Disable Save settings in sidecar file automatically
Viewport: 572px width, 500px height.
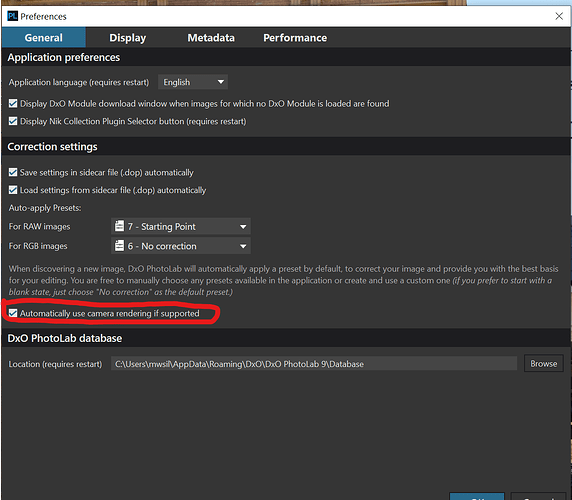click(13, 172)
